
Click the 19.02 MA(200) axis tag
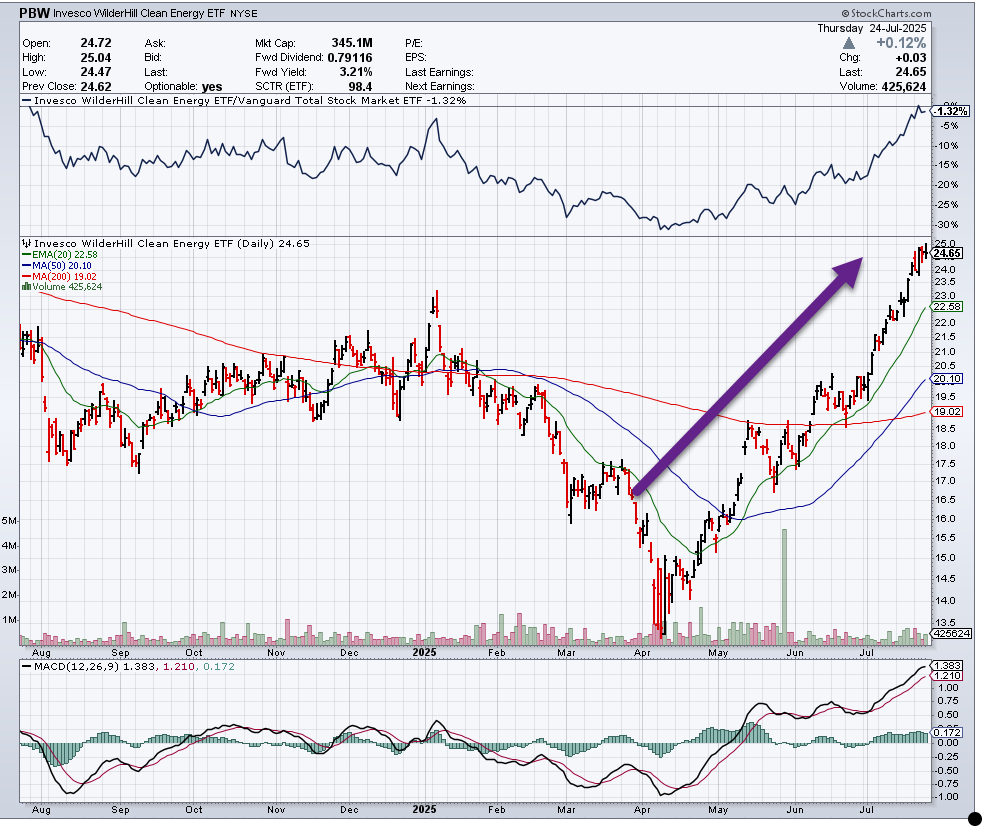coord(947,412)
